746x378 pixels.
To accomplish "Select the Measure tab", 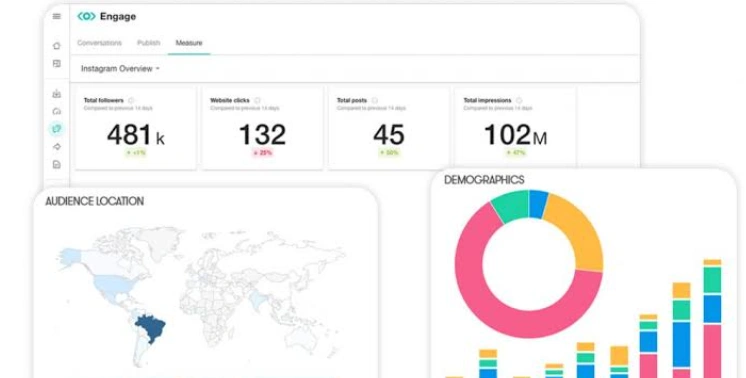I will [x=189, y=43].
